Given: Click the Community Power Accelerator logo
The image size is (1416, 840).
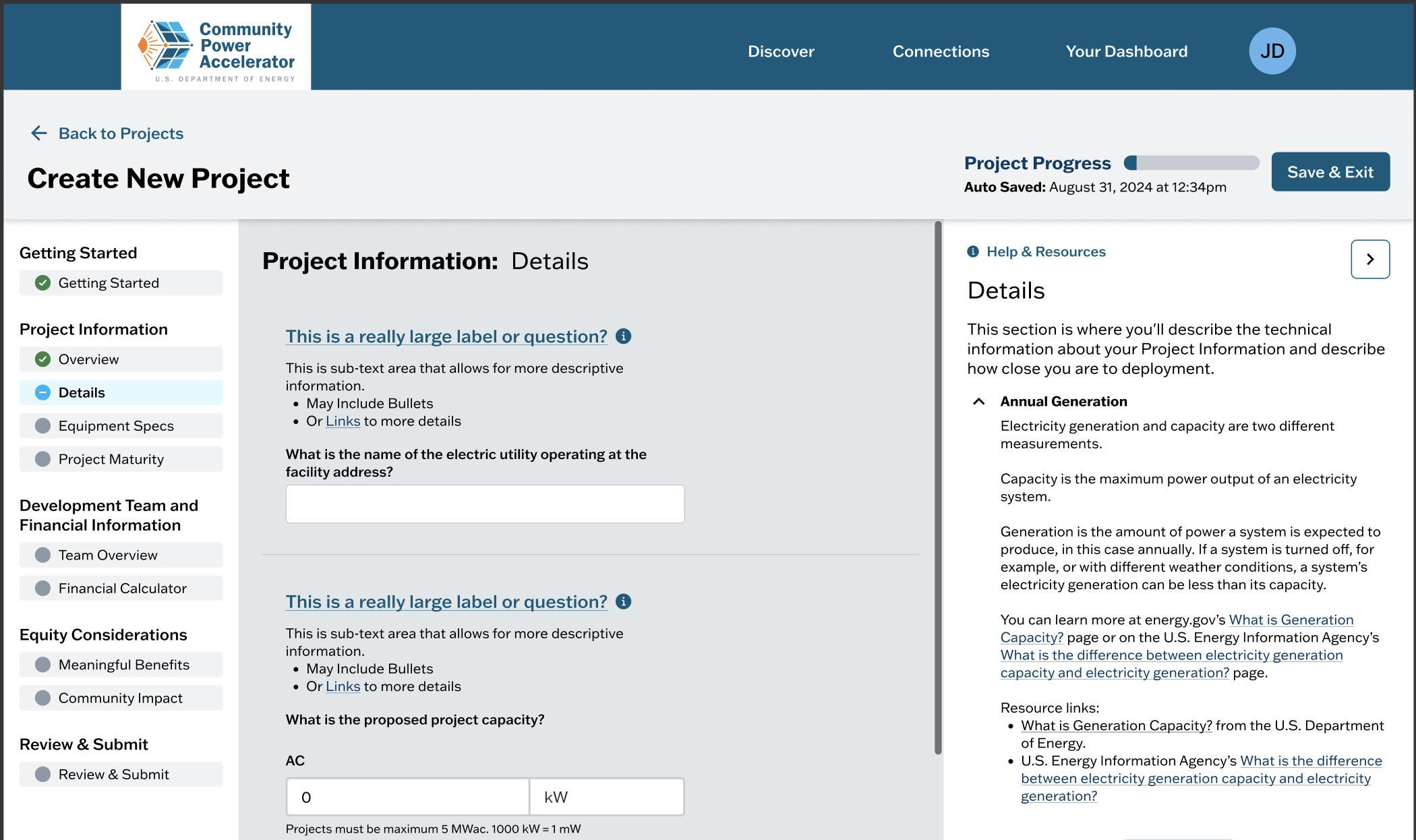Looking at the screenshot, I should [216, 47].
